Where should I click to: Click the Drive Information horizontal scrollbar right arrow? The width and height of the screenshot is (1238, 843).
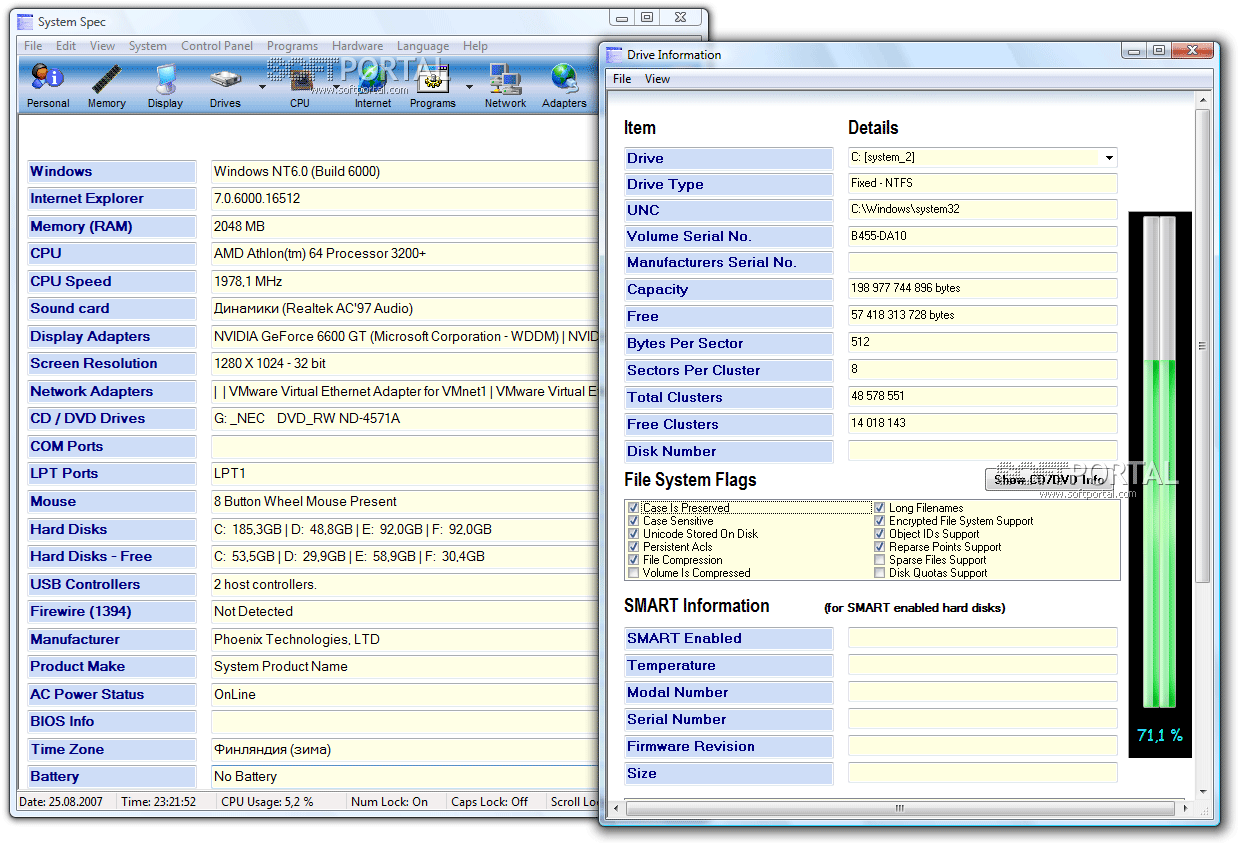pyautogui.click(x=1186, y=808)
